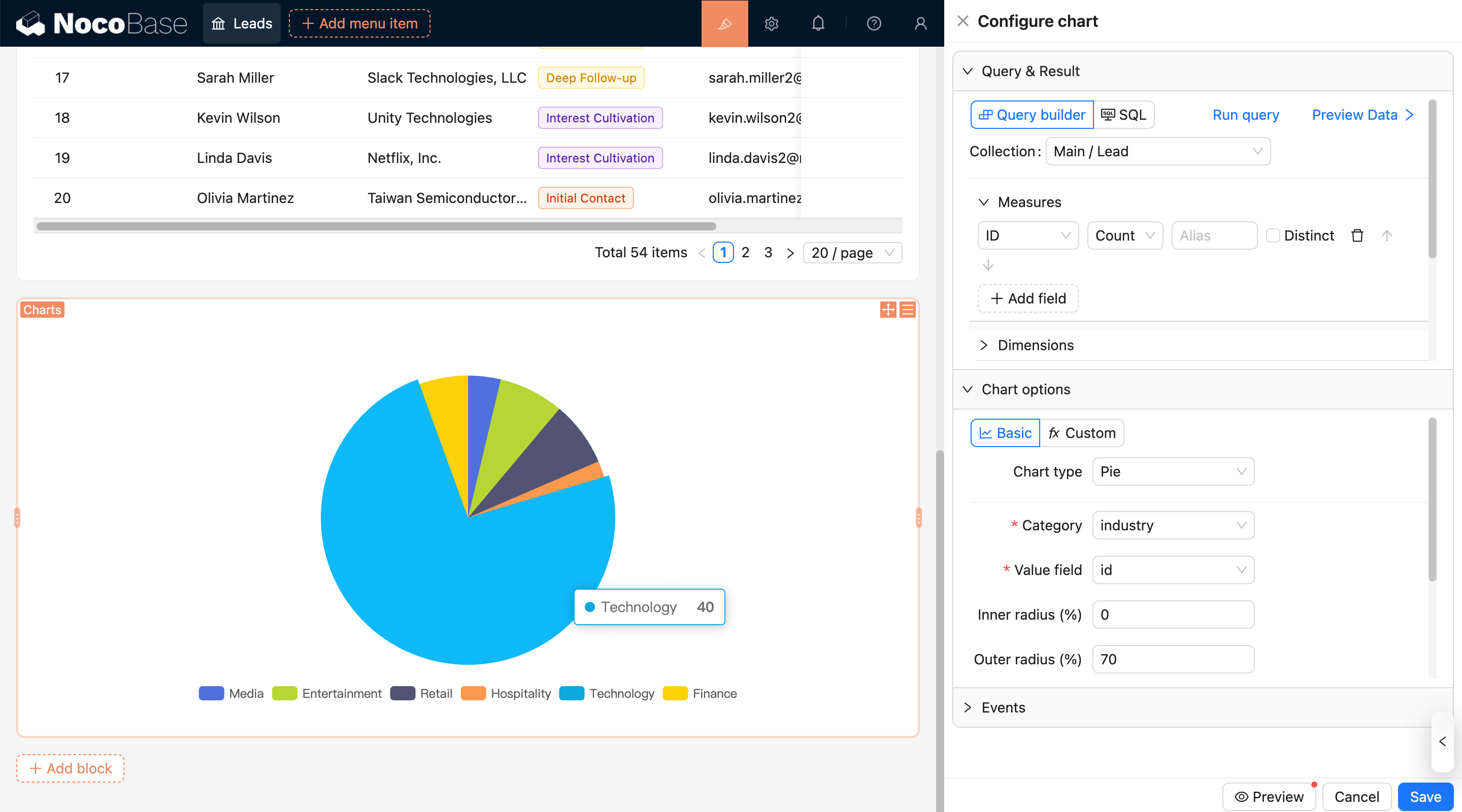This screenshot has height=812, width=1462.
Task: Open the notifications bell
Action: pos(818,23)
